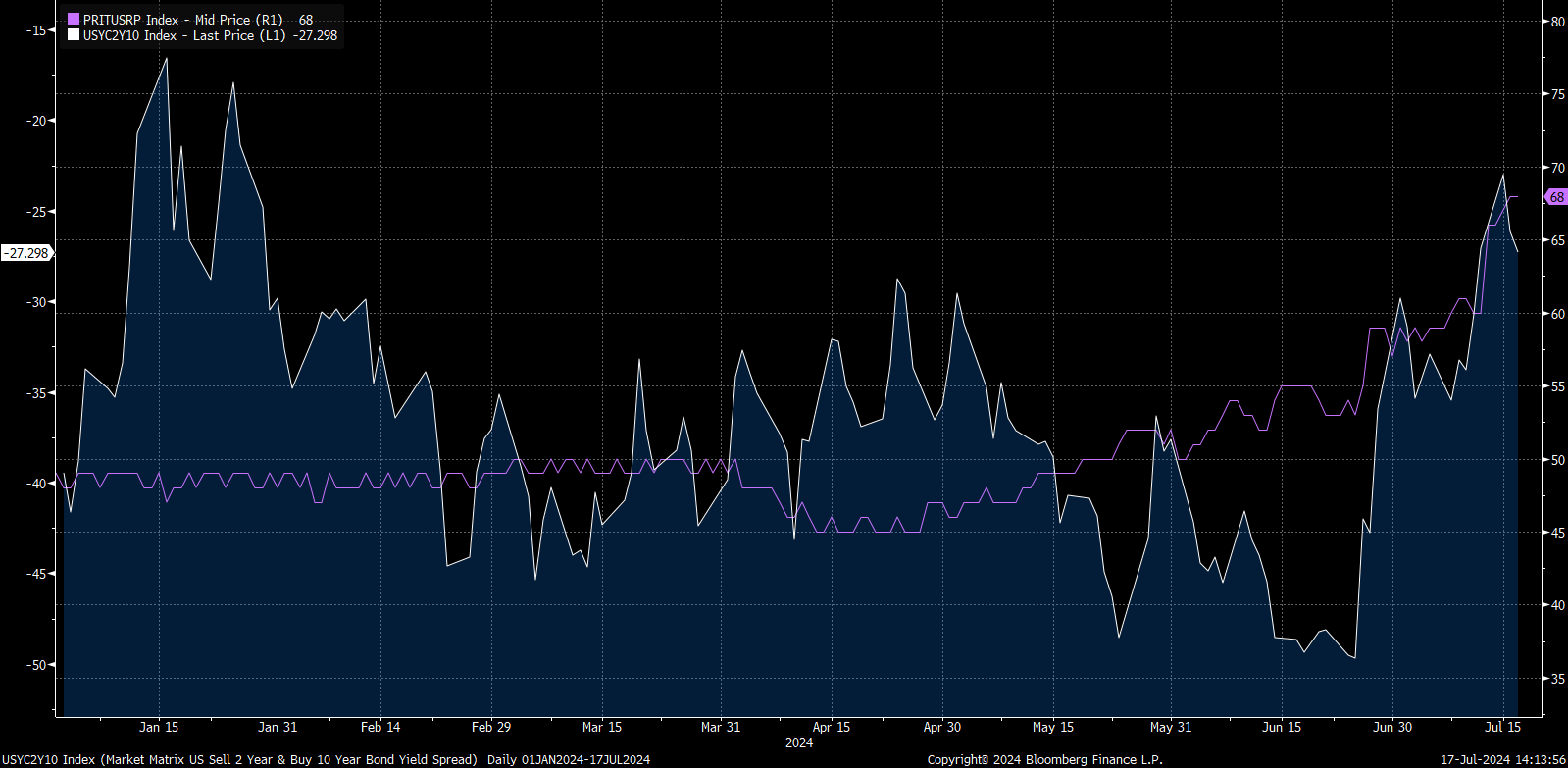Click the -15 left axis label
Viewport: 1568px width, 768px height.
point(36,30)
